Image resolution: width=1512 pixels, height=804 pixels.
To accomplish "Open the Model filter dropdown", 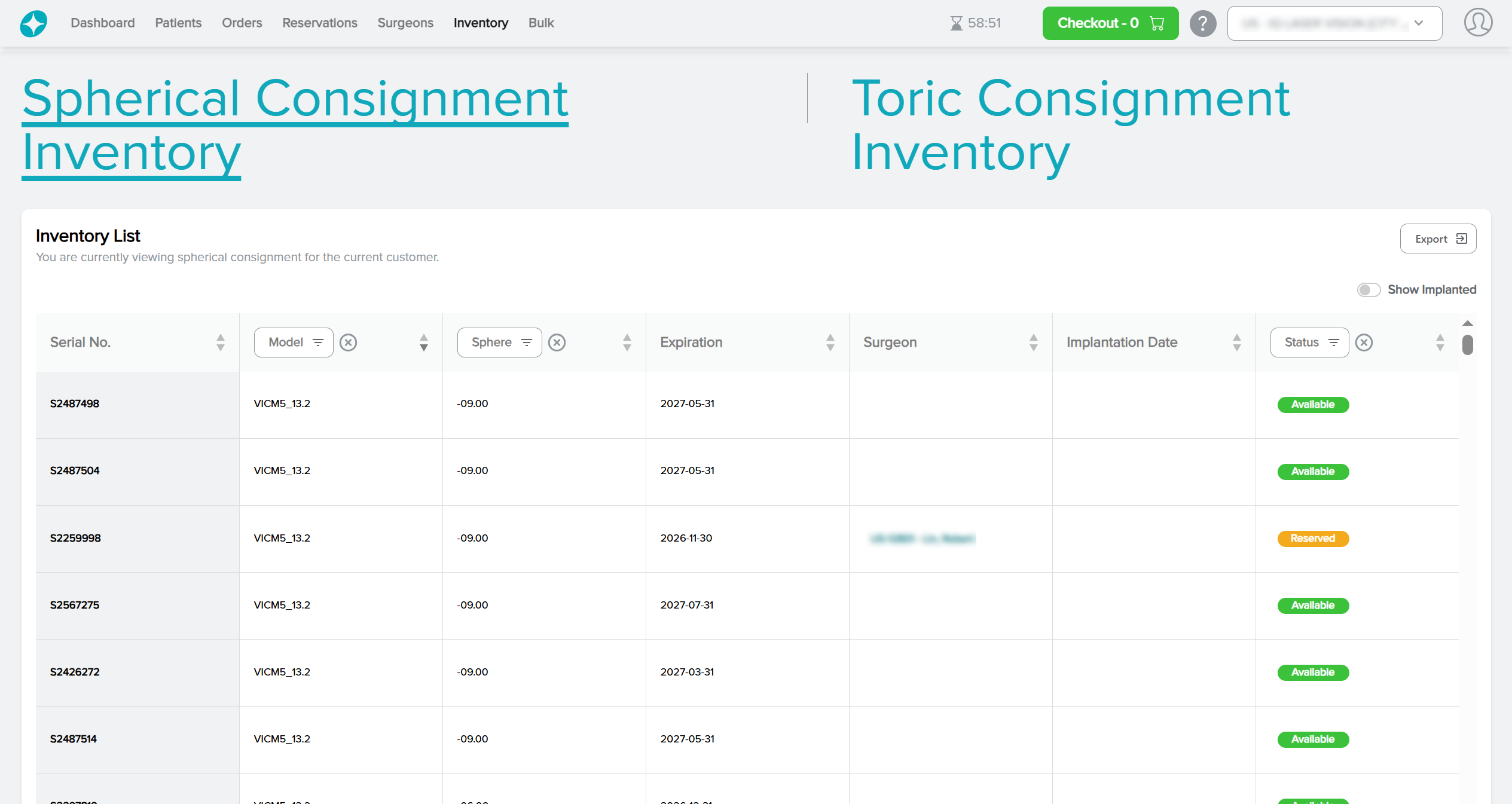I will coord(294,343).
